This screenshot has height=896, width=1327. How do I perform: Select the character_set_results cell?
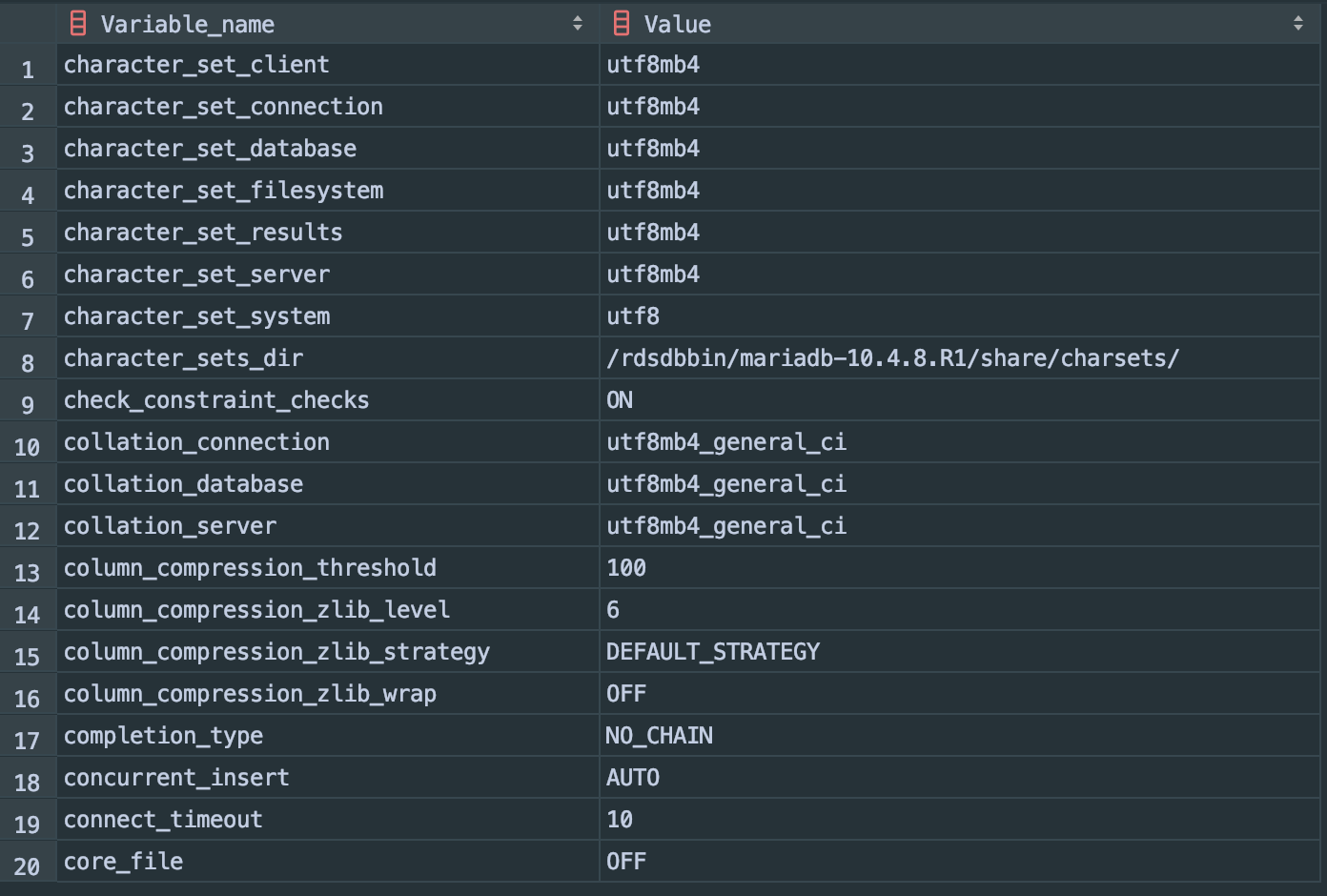pos(328,233)
